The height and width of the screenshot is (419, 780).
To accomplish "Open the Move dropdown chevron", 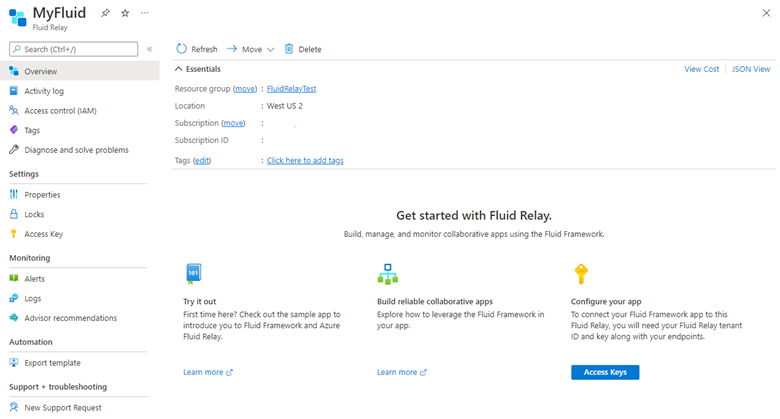I will [271, 49].
